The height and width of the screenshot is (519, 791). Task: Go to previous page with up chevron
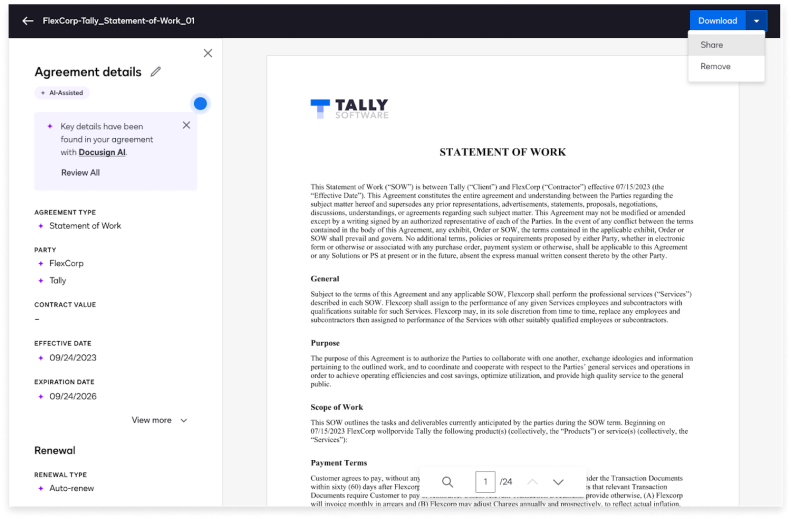point(532,482)
